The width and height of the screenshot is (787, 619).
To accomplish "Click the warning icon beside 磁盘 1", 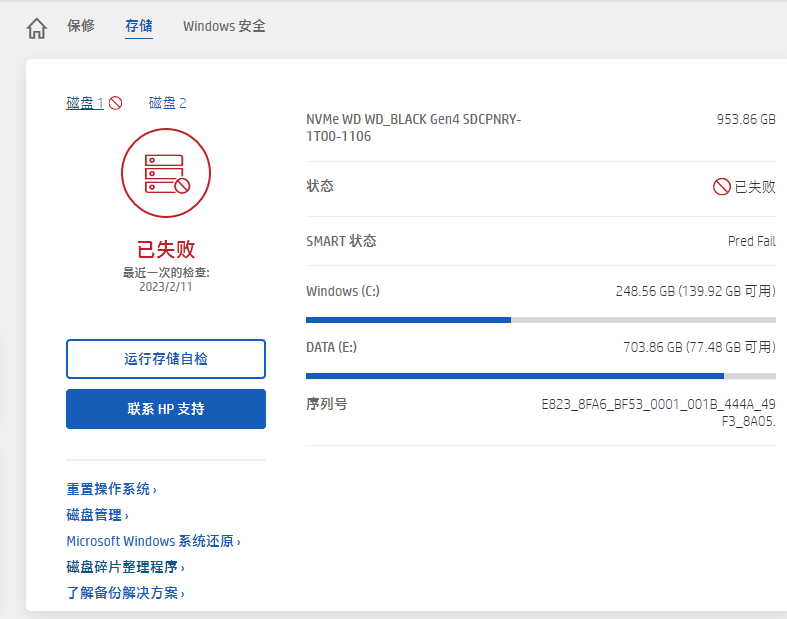I will click(116, 103).
